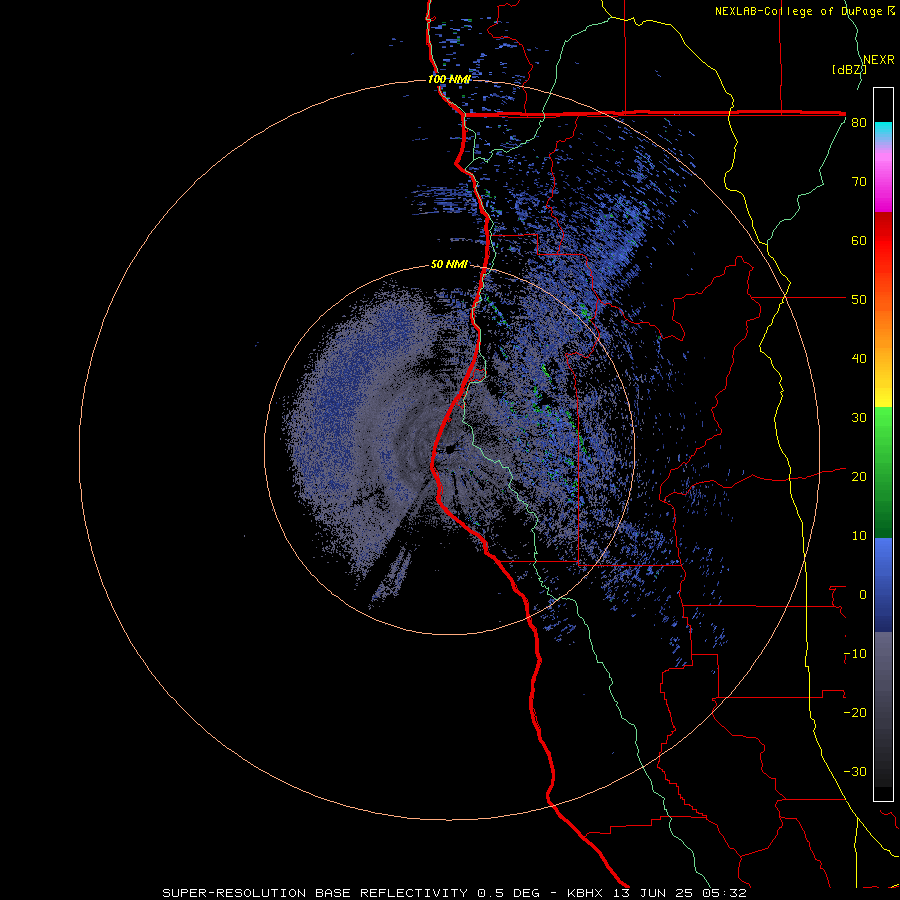The width and height of the screenshot is (900, 900).
Task: Click the NEXR label above the color scale
Action: (879, 60)
